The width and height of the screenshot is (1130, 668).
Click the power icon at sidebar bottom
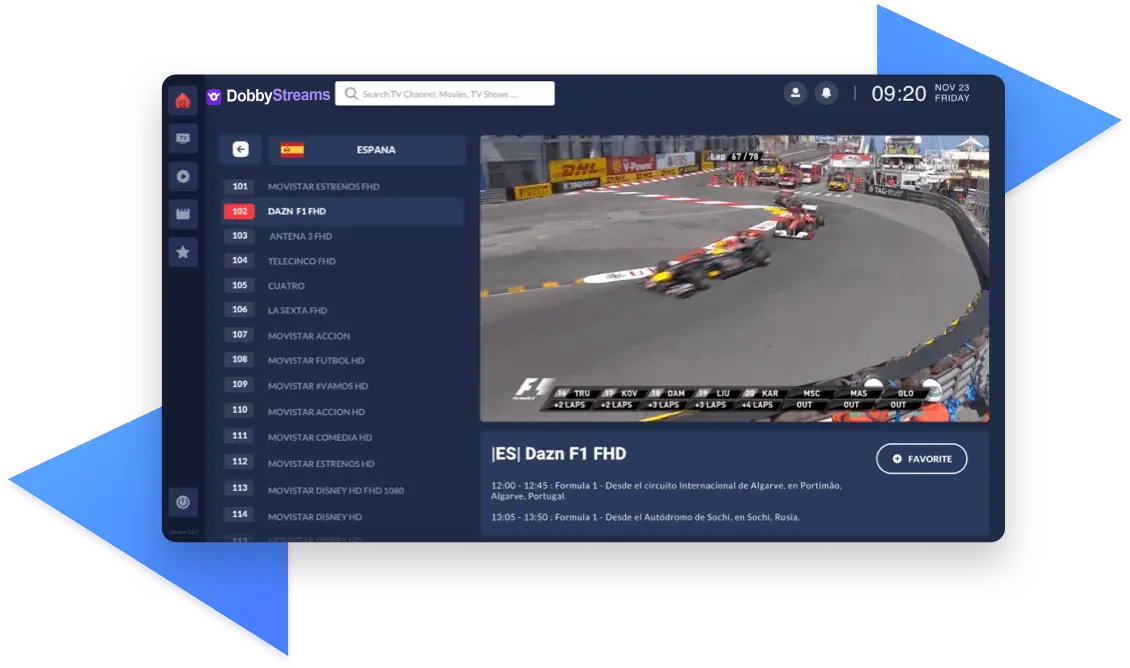(183, 502)
